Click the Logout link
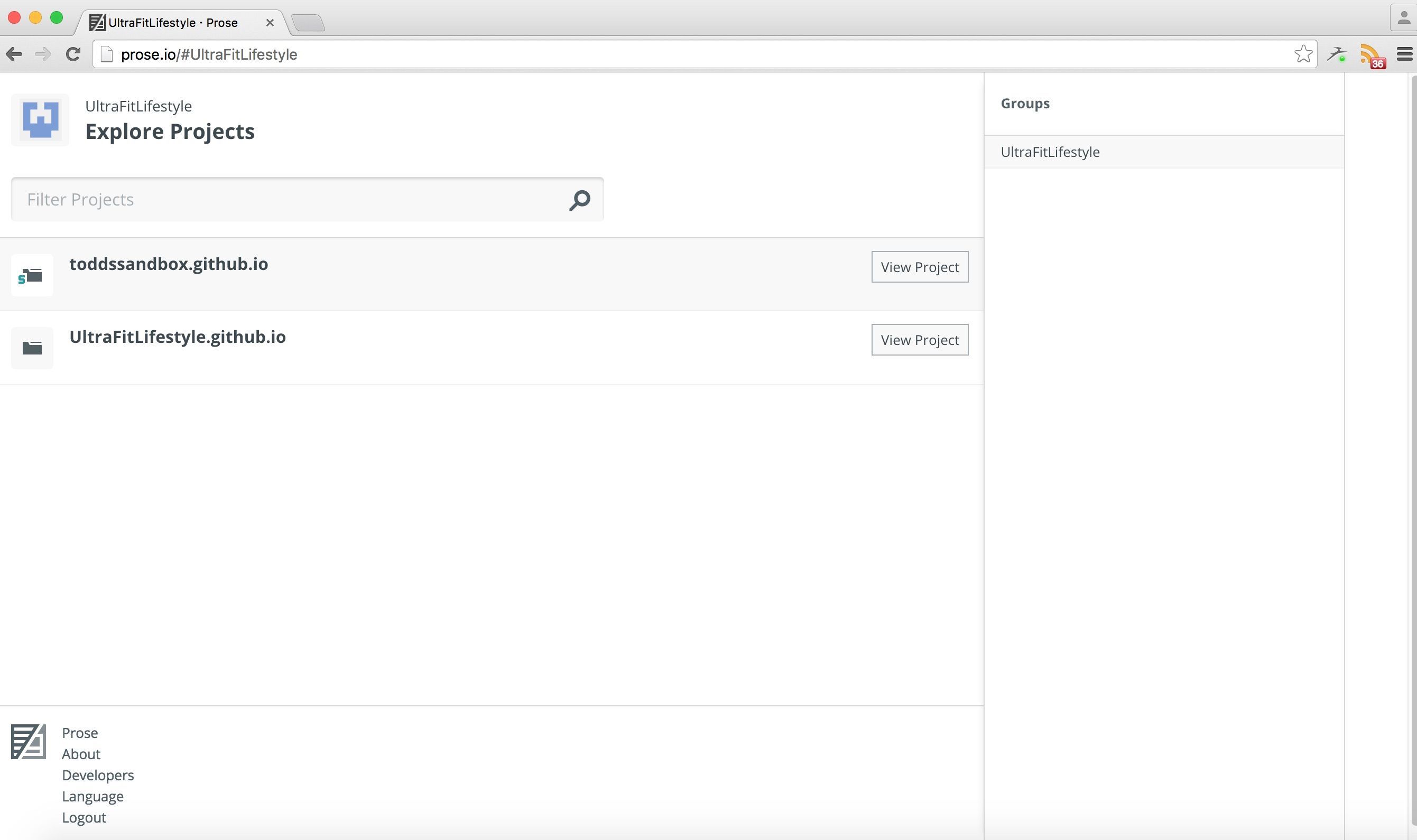Viewport: 1417px width, 840px height. (84, 817)
